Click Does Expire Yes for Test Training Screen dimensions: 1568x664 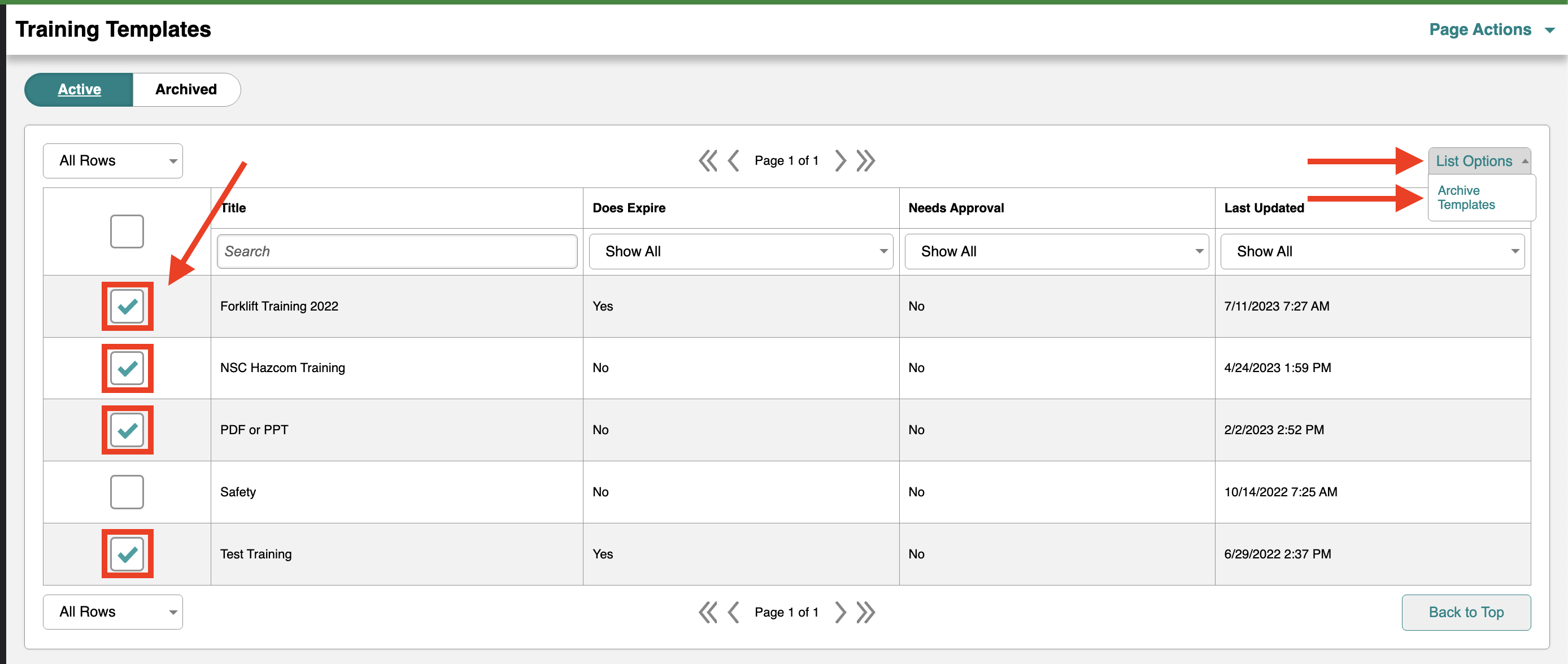pos(603,554)
